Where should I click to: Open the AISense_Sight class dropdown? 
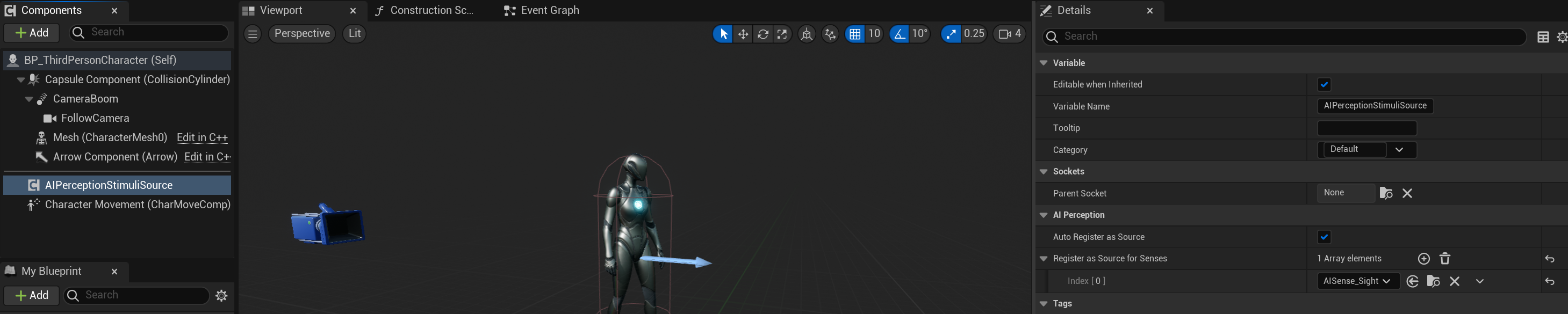click(1358, 281)
